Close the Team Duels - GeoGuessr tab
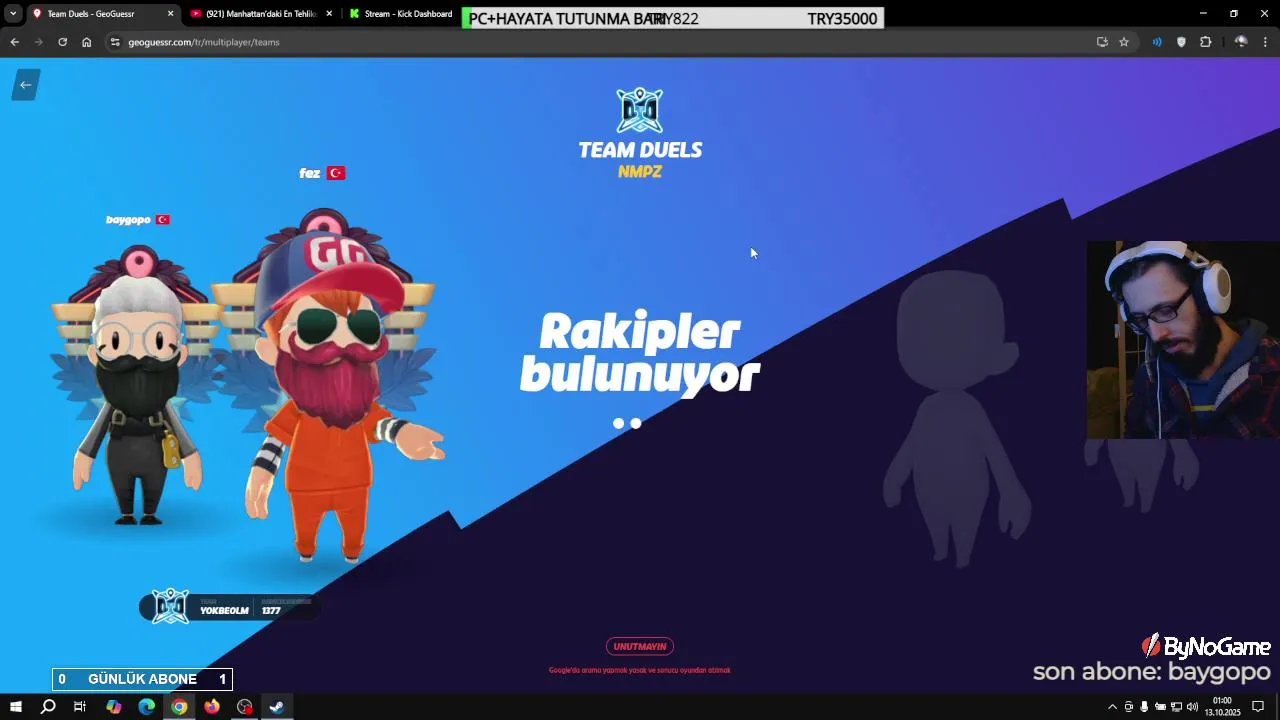The height and width of the screenshot is (720, 1280). [170, 14]
